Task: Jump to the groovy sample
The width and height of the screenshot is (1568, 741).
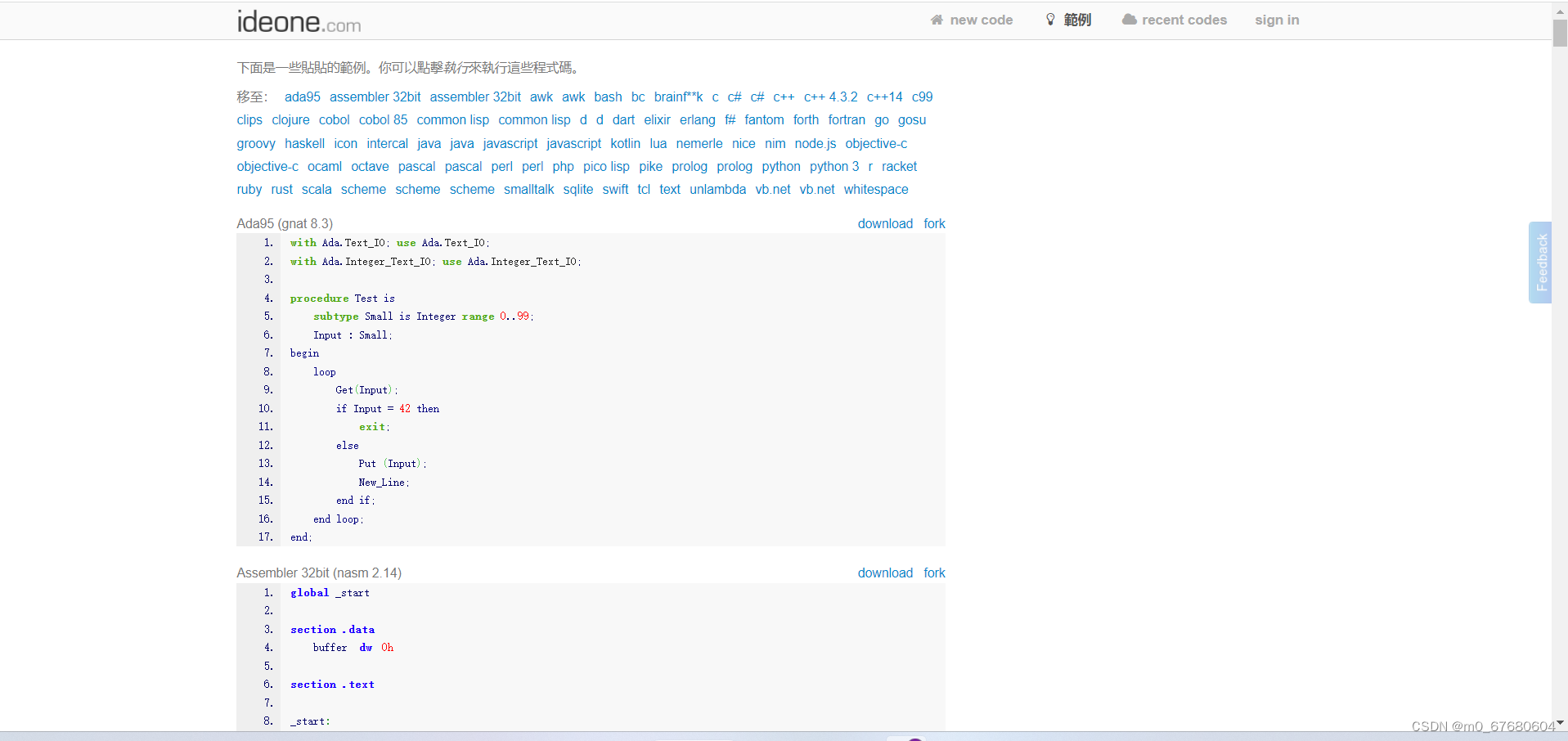Action: (x=256, y=143)
